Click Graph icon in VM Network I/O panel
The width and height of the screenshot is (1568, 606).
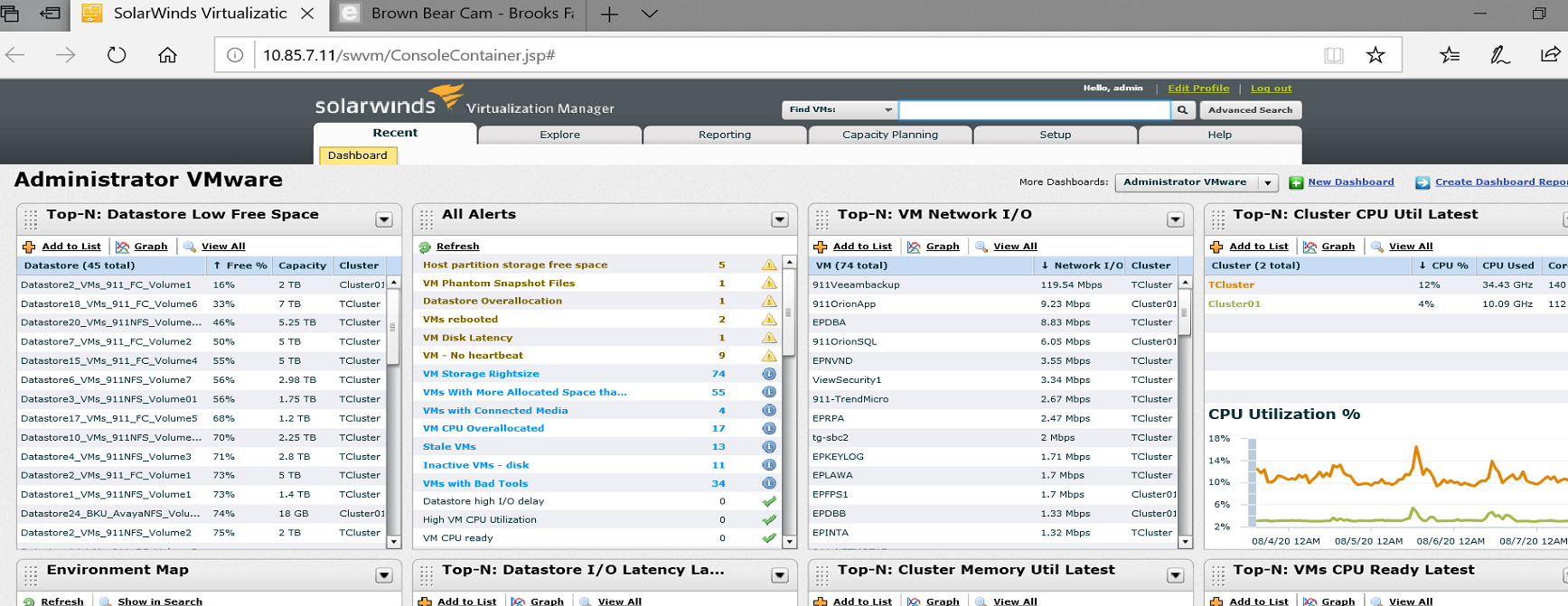(915, 247)
